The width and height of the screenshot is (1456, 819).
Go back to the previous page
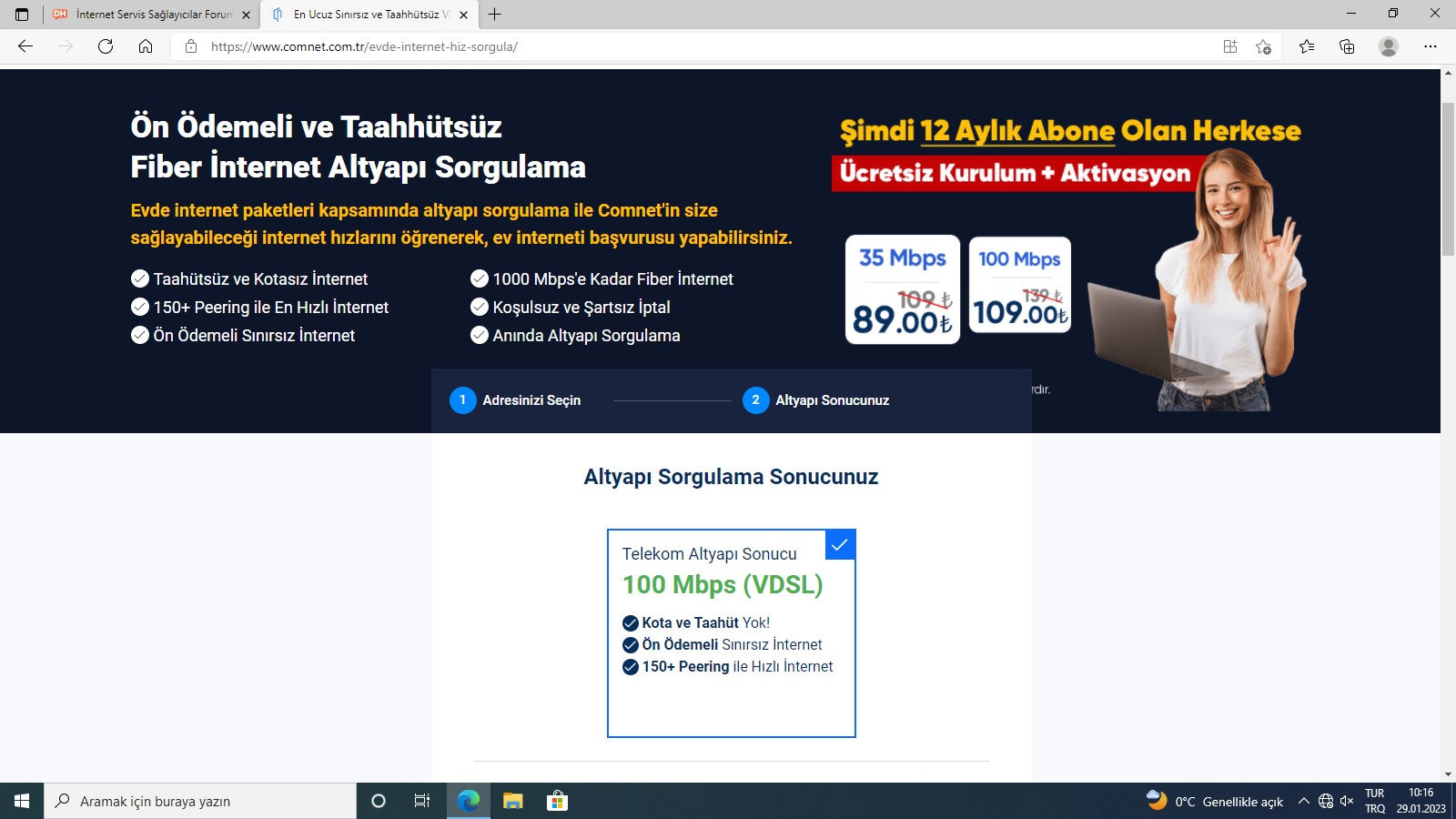(25, 46)
